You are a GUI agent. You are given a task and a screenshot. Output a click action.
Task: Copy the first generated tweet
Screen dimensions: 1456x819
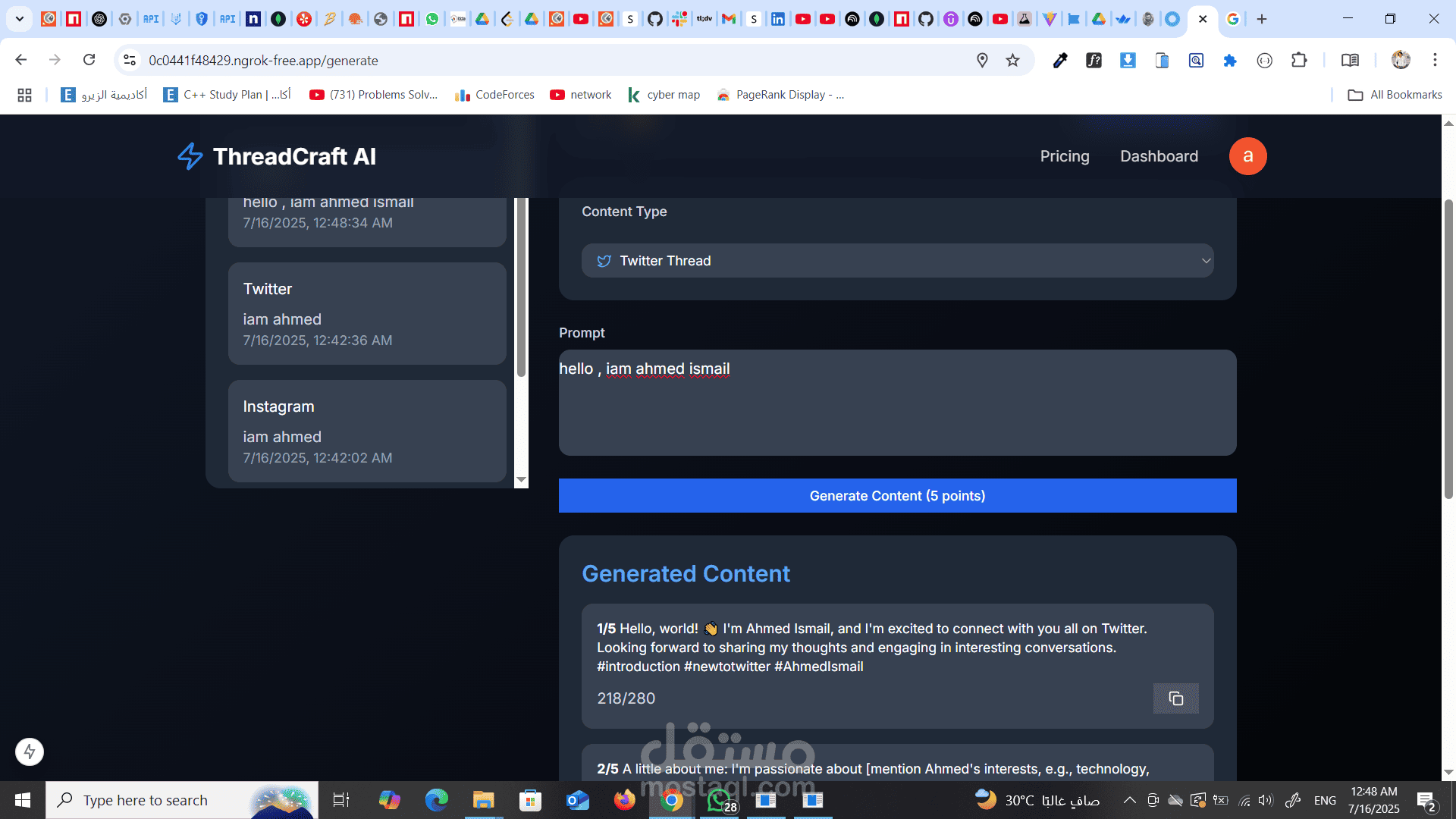(1175, 698)
